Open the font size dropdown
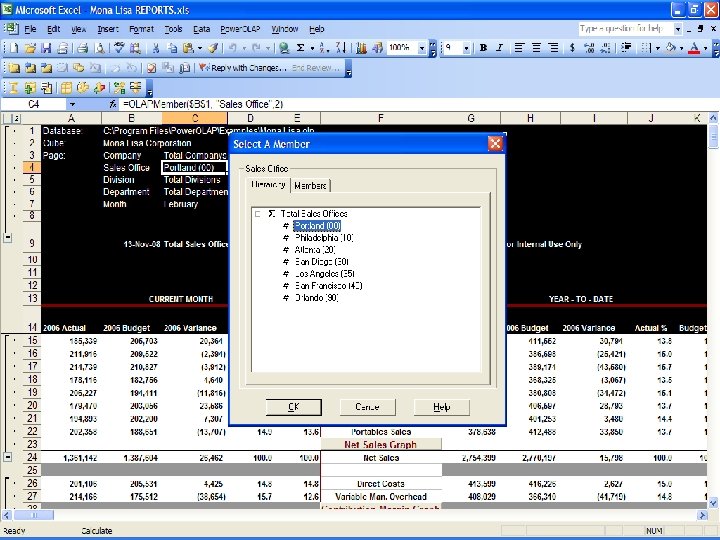 [x=466, y=48]
